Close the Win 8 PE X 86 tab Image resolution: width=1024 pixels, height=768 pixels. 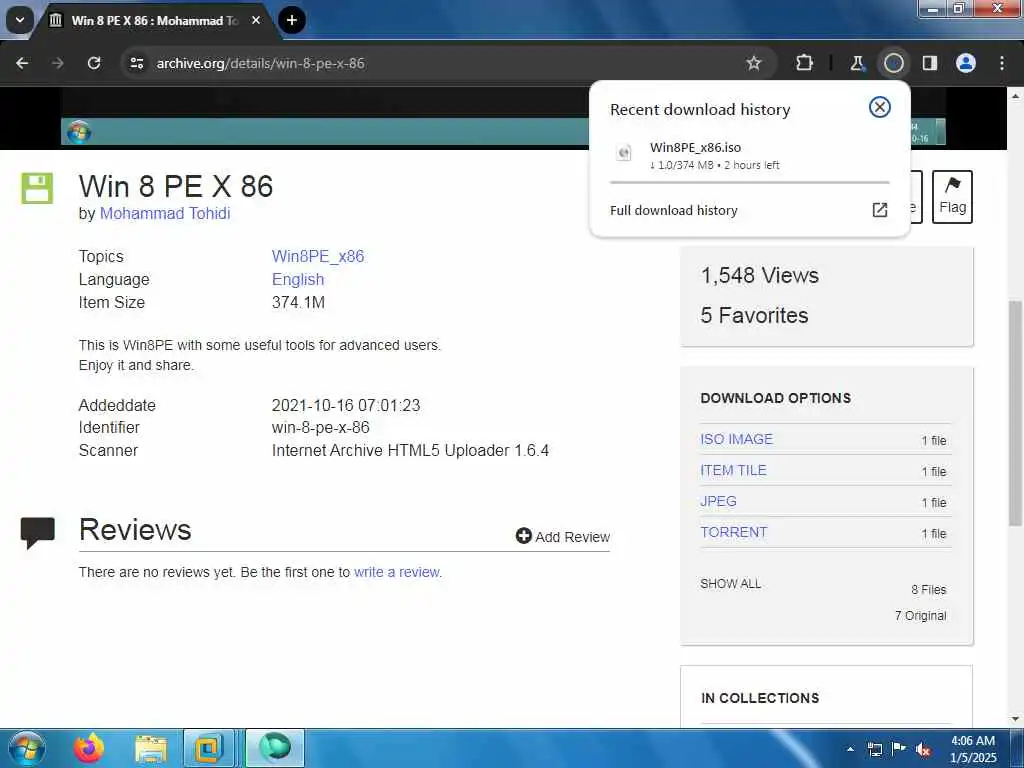[x=256, y=20]
